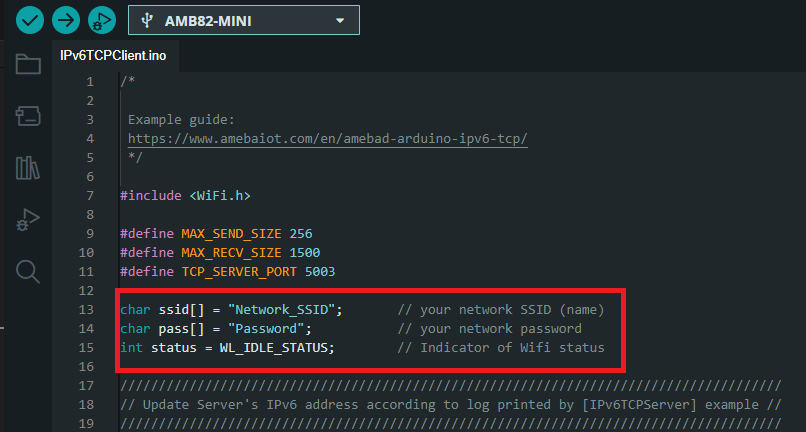Viewport: 806px width, 432px height.
Task: Open the Boards Manager sidebar icon
Action: [x=28, y=116]
